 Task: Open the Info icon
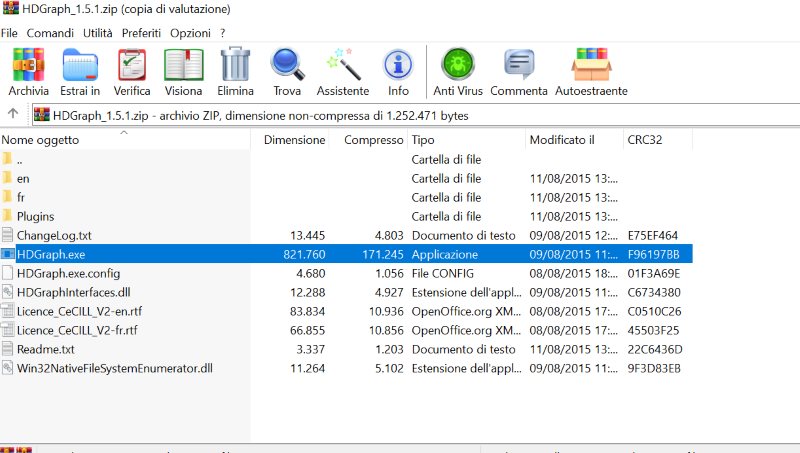pyautogui.click(x=398, y=65)
